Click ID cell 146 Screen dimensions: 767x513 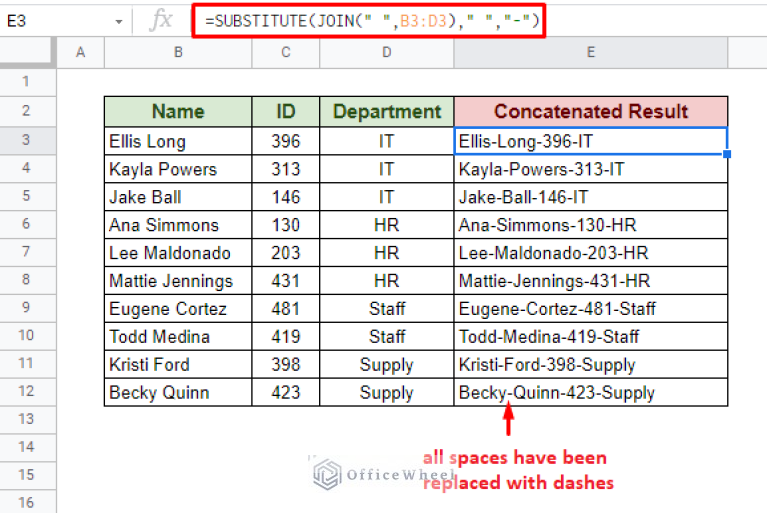point(286,197)
